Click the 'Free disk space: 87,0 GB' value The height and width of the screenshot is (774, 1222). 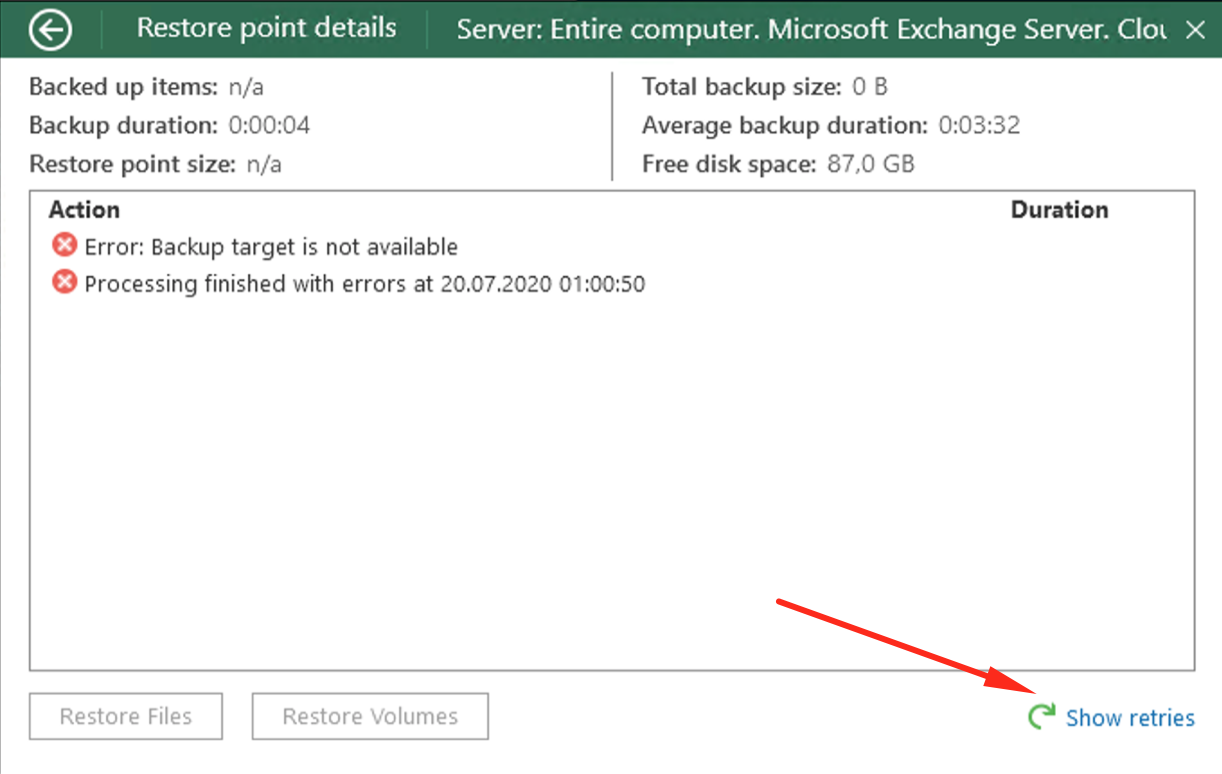pyautogui.click(x=778, y=163)
